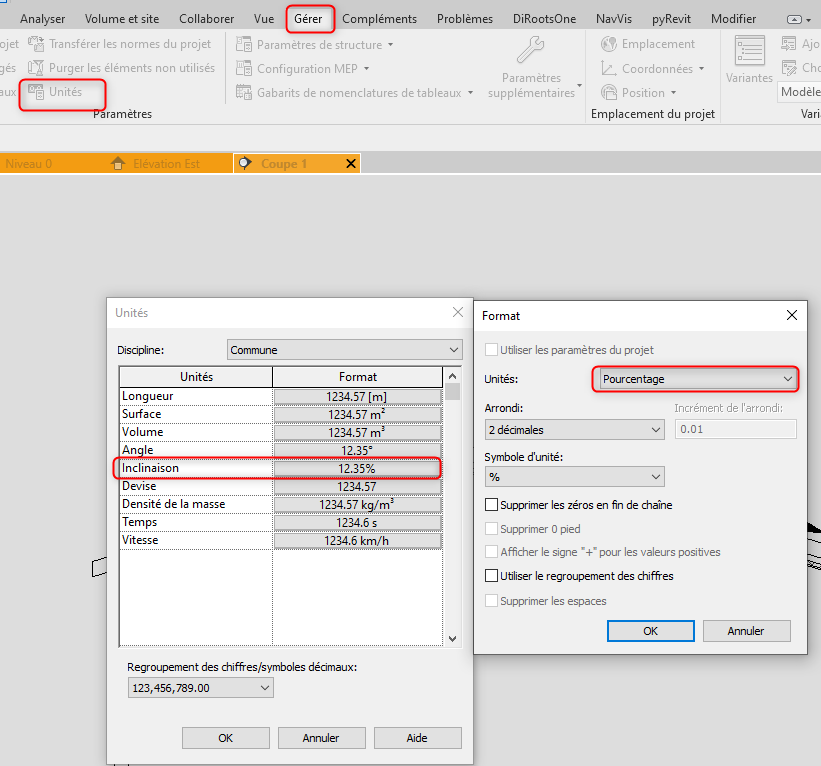Screen dimensions: 821x766
Task: Check Utiliser le regroupement des chiffres
Action: click(491, 576)
